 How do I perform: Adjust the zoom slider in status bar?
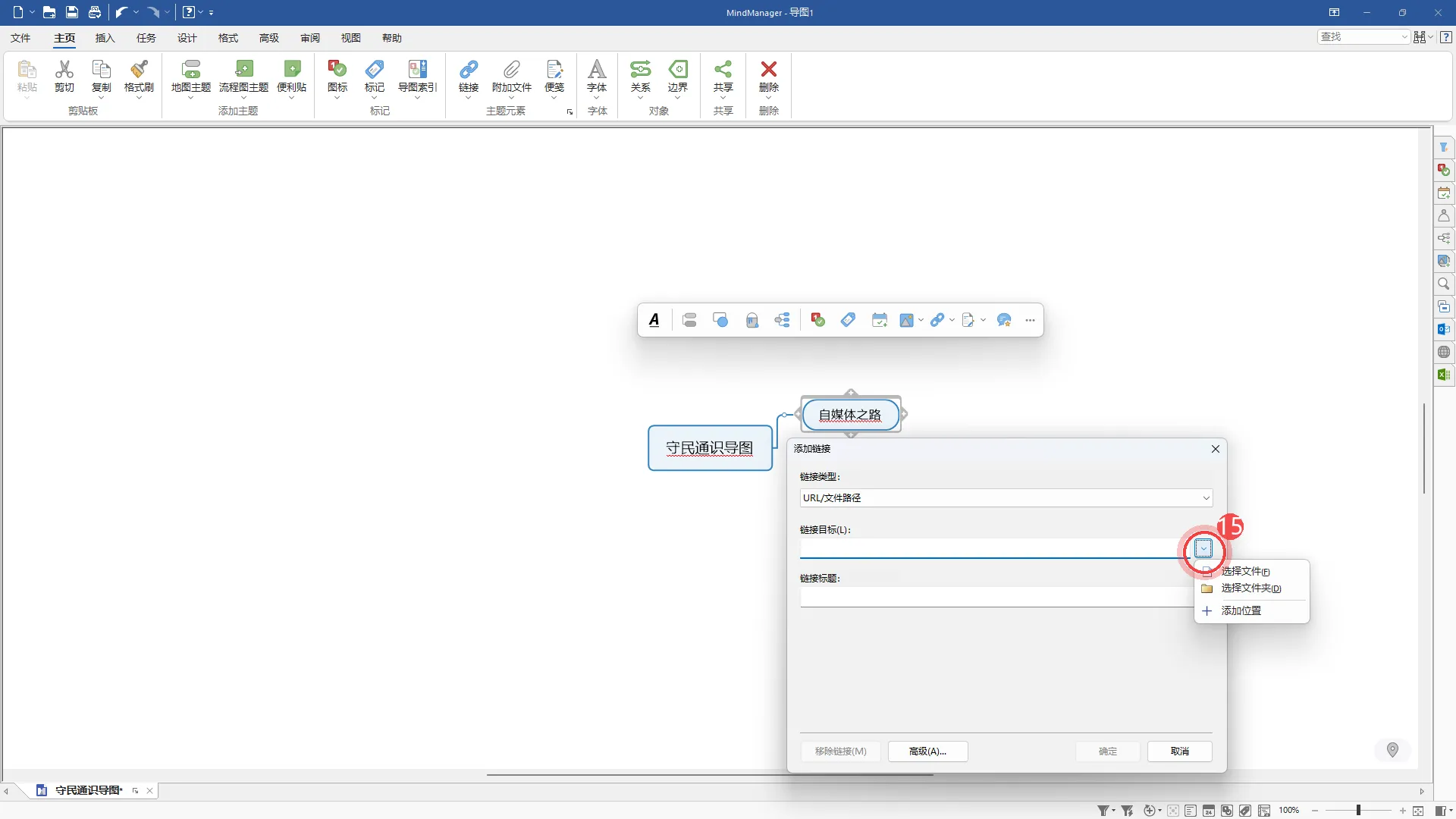click(1358, 811)
